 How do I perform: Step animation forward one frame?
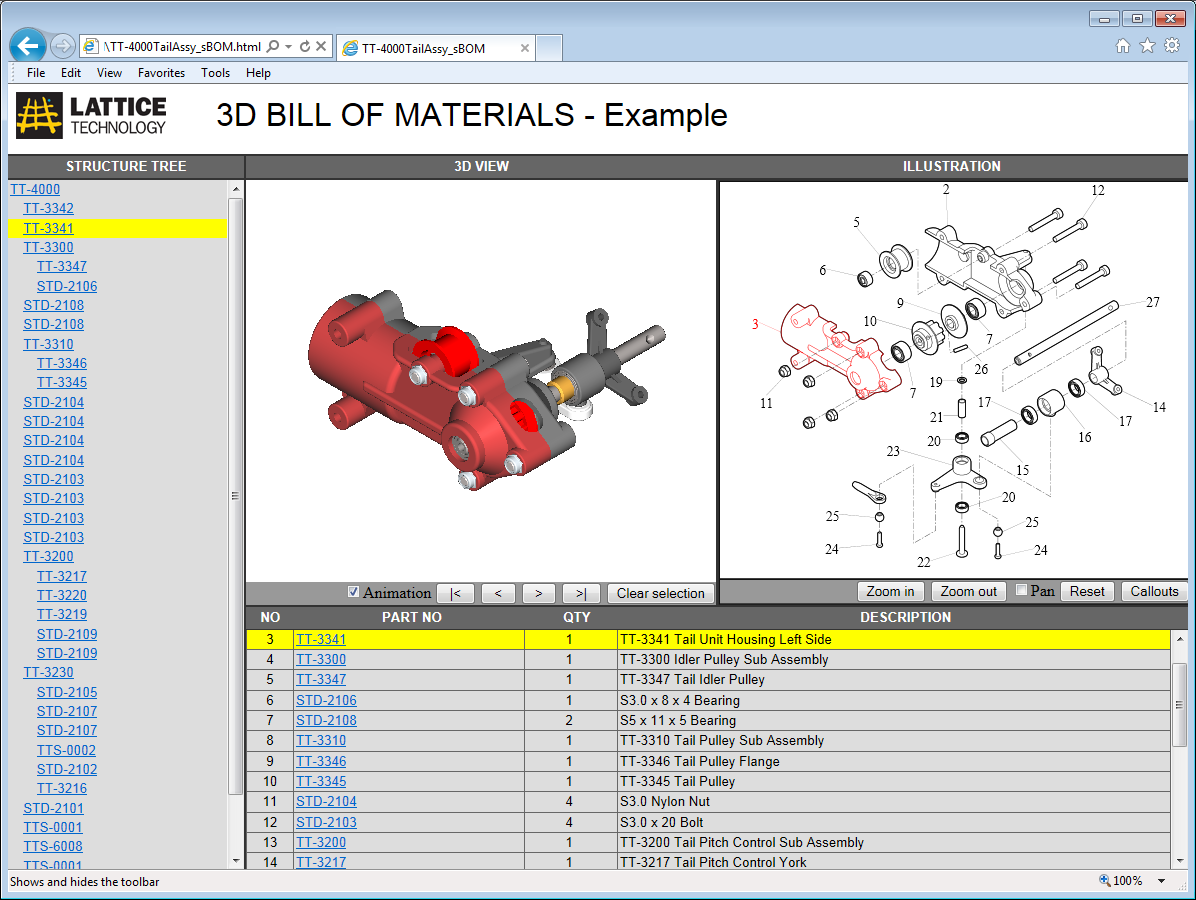tap(539, 593)
